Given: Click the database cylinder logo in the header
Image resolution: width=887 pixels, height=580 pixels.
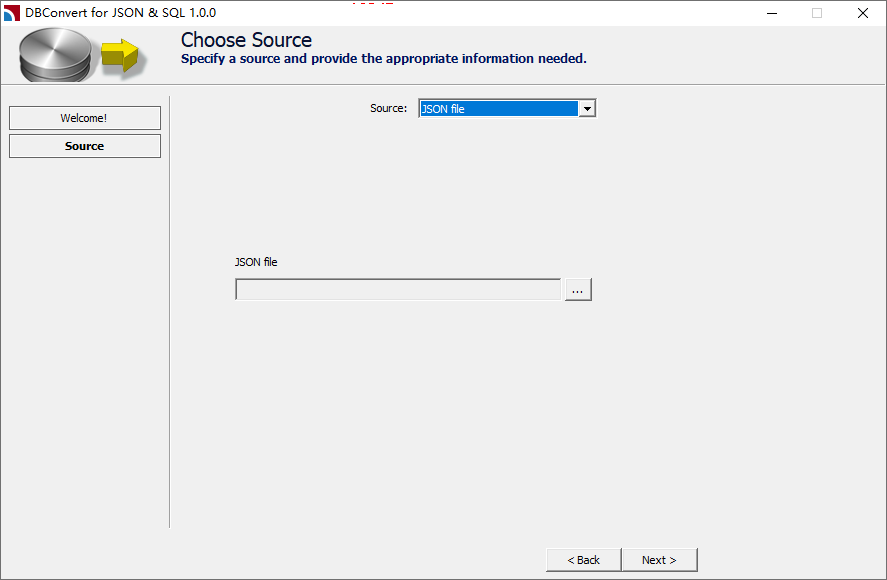Looking at the screenshot, I should tap(55, 55).
